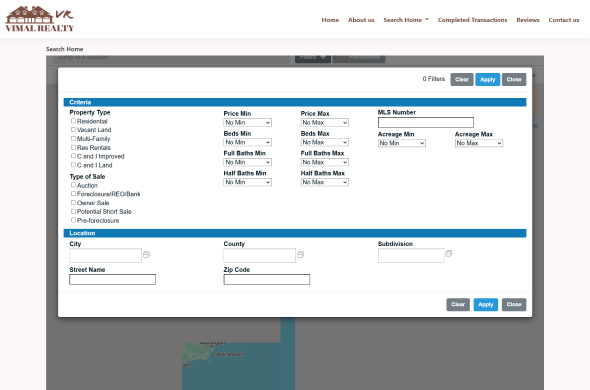The height and width of the screenshot is (390, 590).
Task: Open the Subdivision list picker icon
Action: tap(449, 254)
